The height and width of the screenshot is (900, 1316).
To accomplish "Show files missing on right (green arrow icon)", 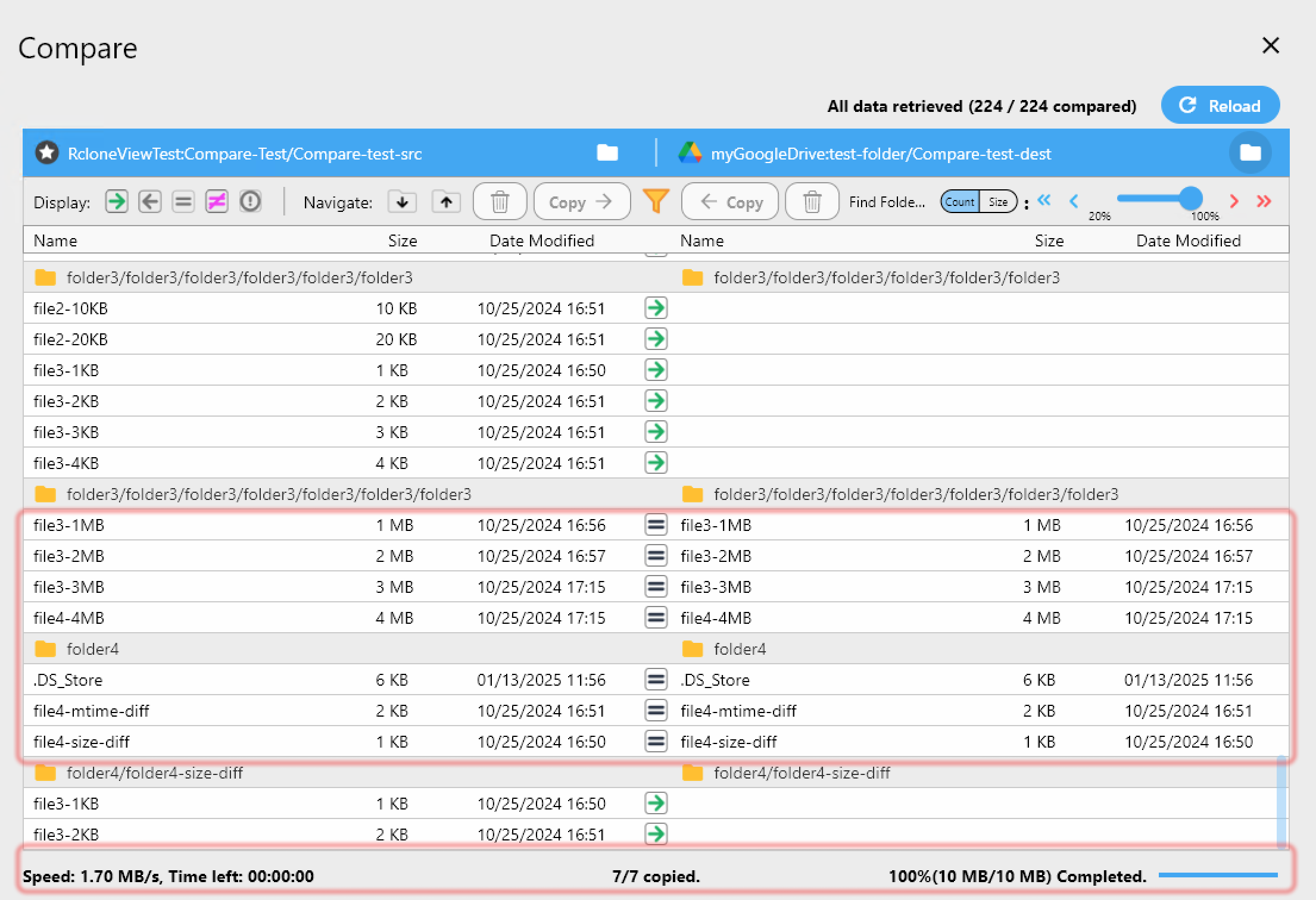I will (117, 201).
